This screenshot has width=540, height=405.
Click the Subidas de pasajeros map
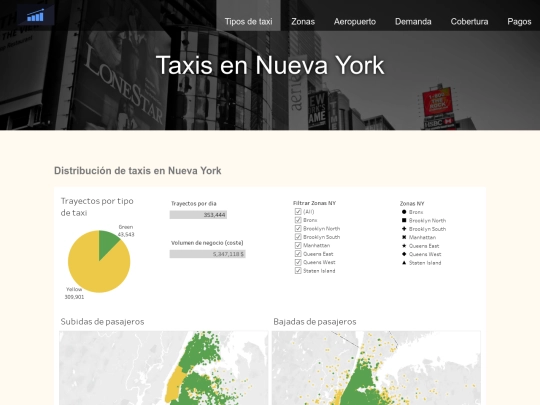click(x=164, y=368)
